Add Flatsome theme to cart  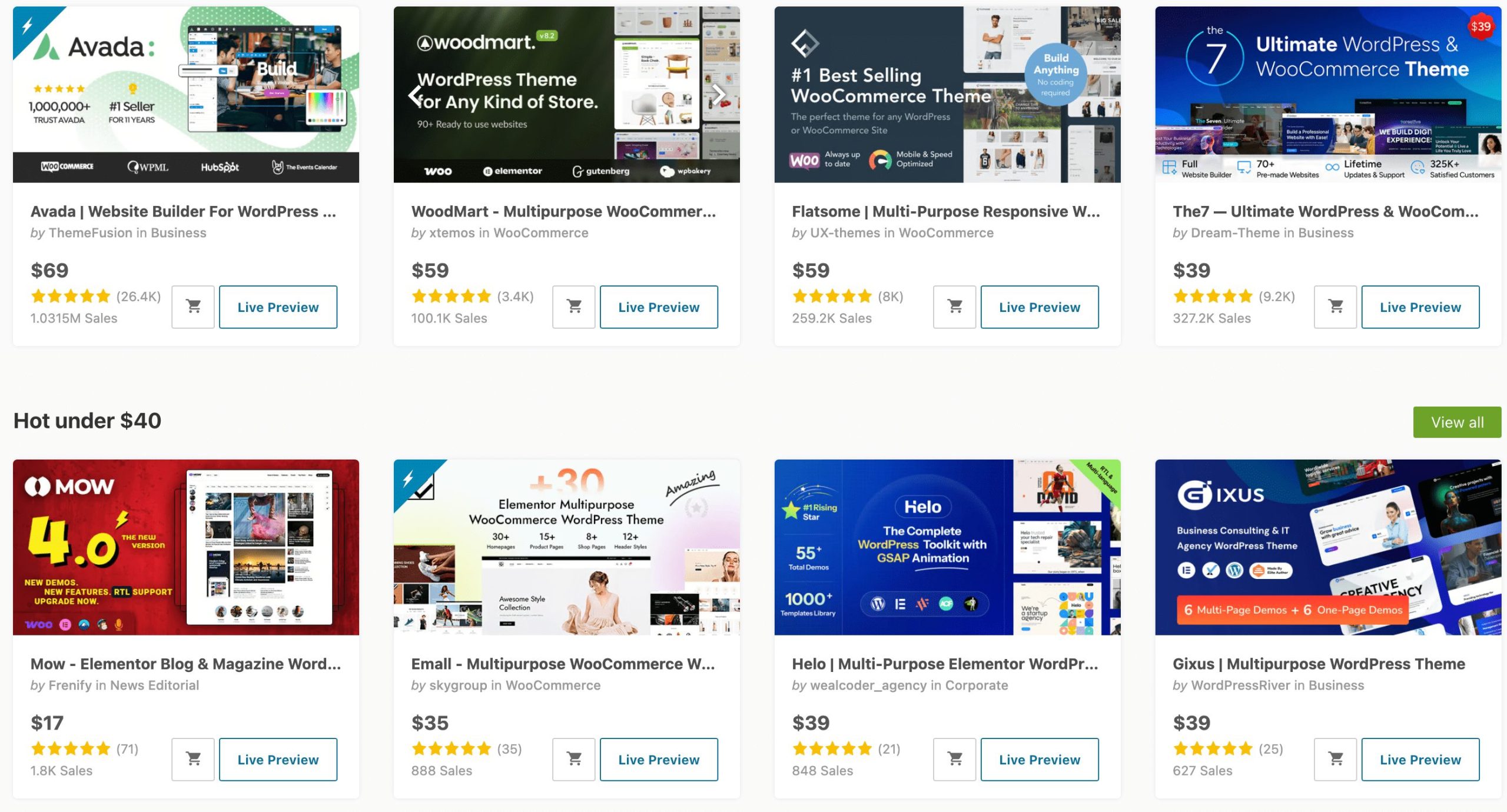tap(955, 307)
